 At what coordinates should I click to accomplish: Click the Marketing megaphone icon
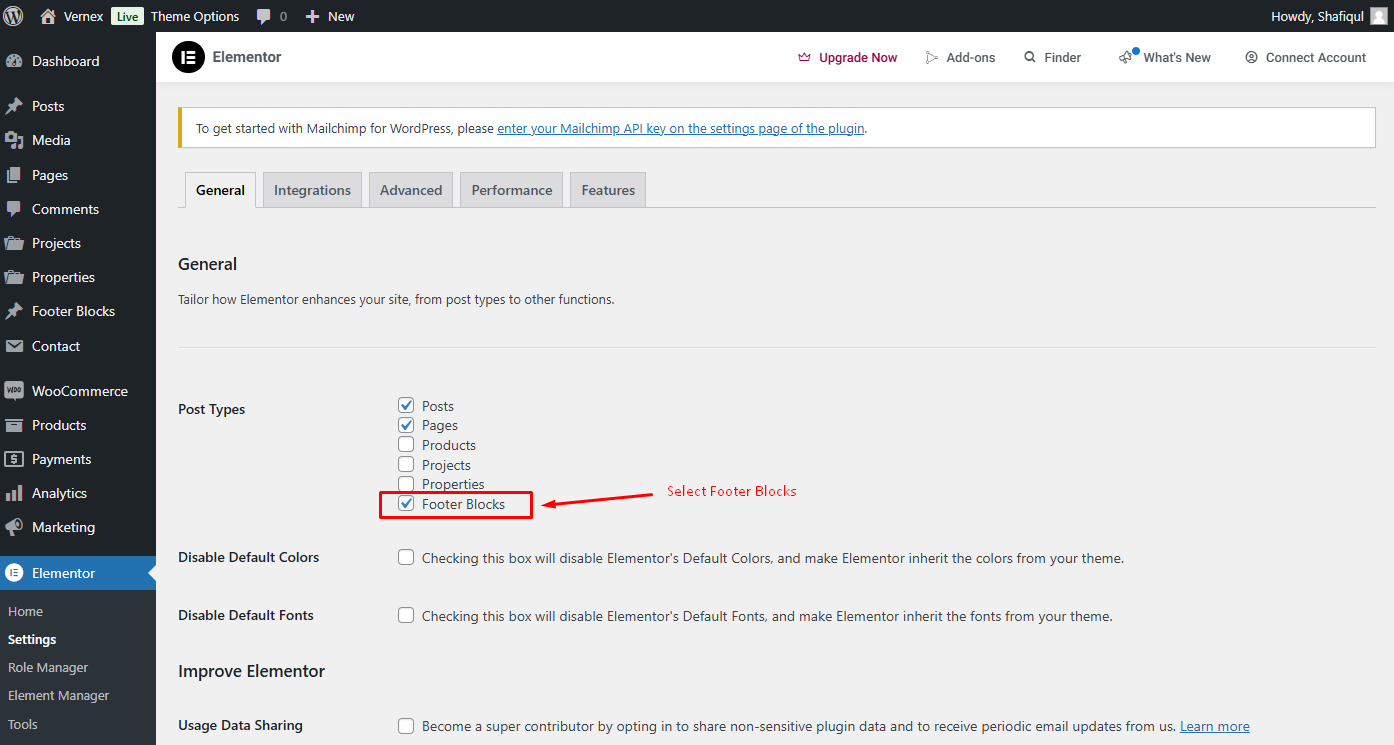click(x=14, y=527)
